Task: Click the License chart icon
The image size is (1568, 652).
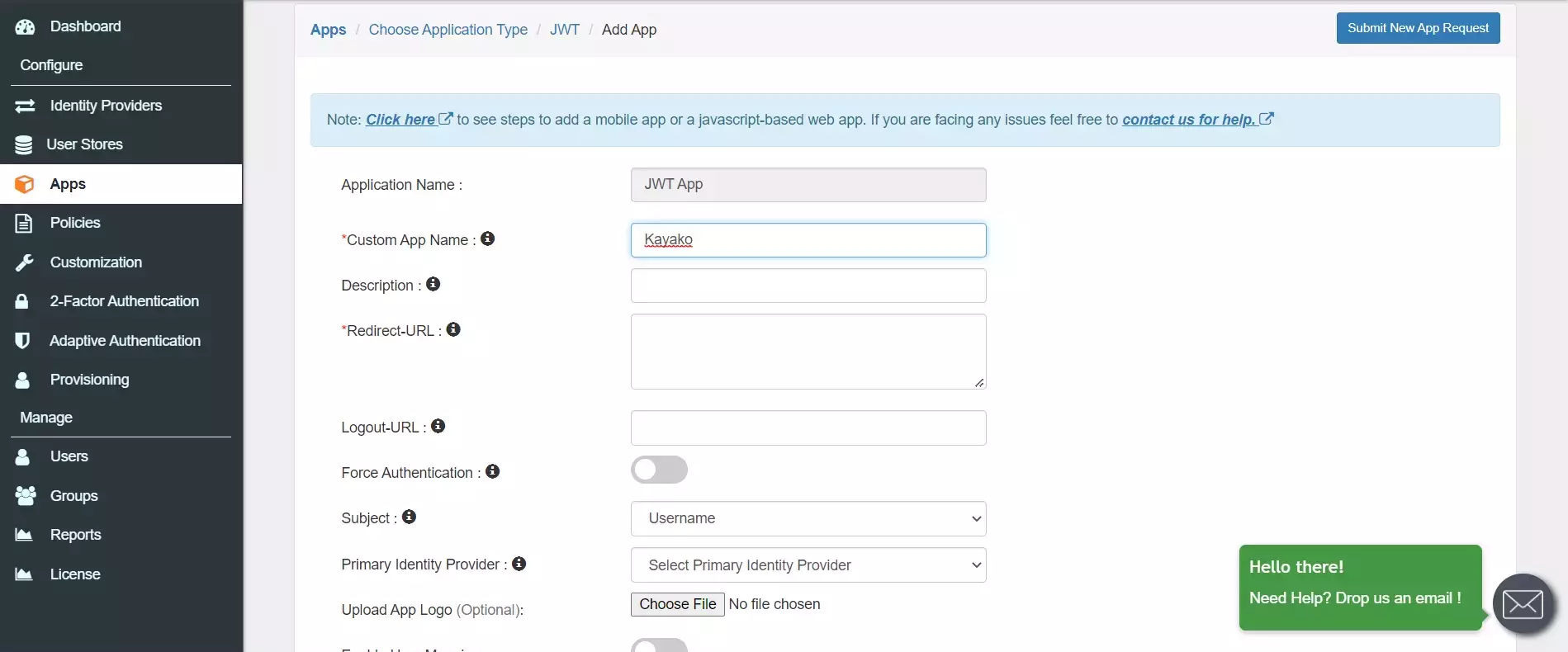Action: (x=24, y=574)
